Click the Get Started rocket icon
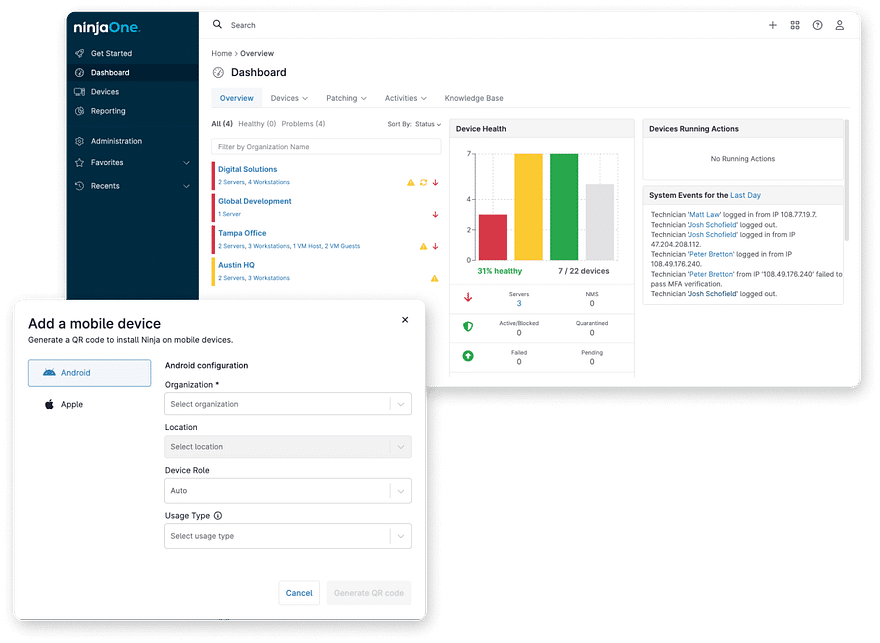 [x=80, y=53]
